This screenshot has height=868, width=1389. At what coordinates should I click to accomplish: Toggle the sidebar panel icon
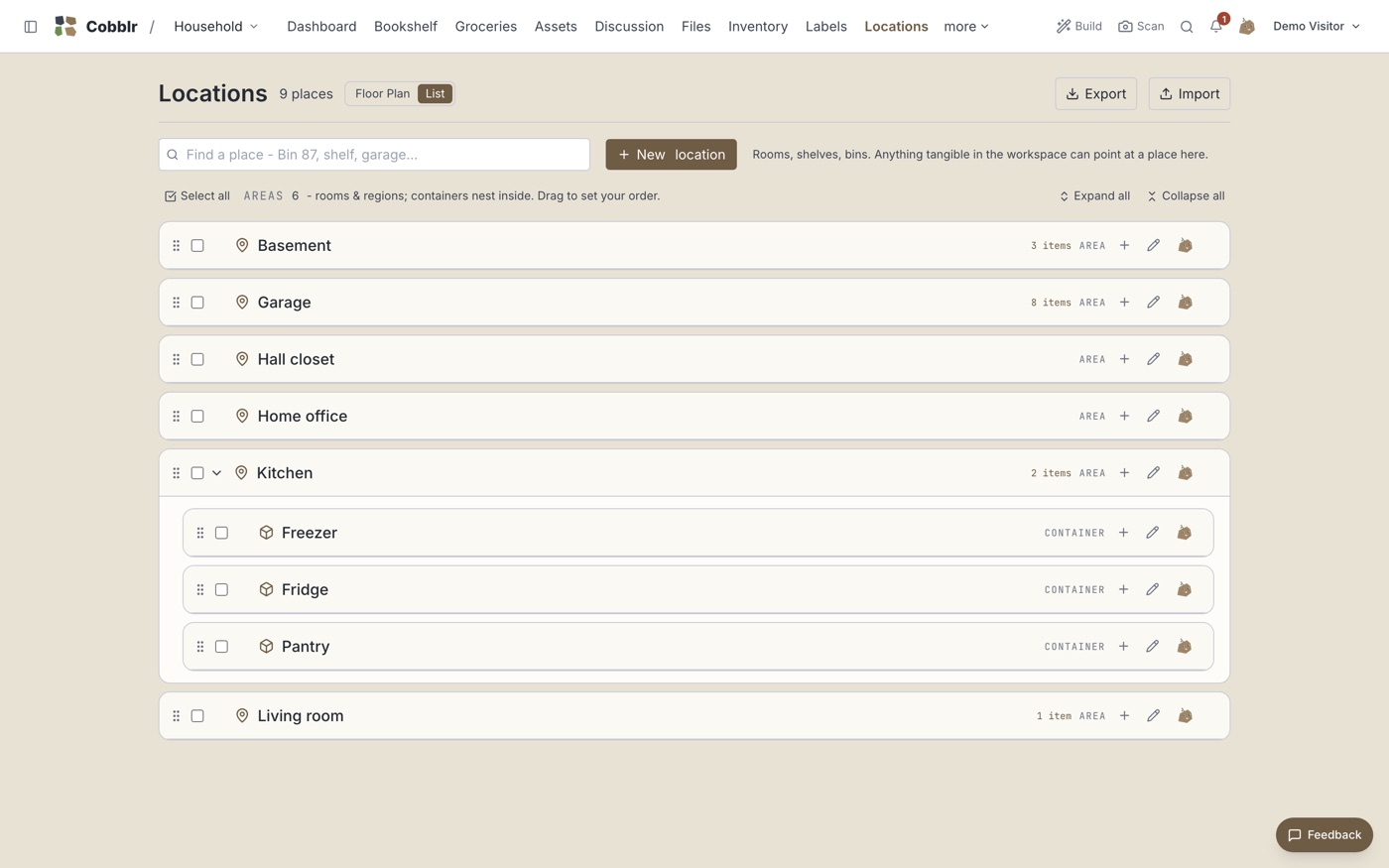click(31, 27)
